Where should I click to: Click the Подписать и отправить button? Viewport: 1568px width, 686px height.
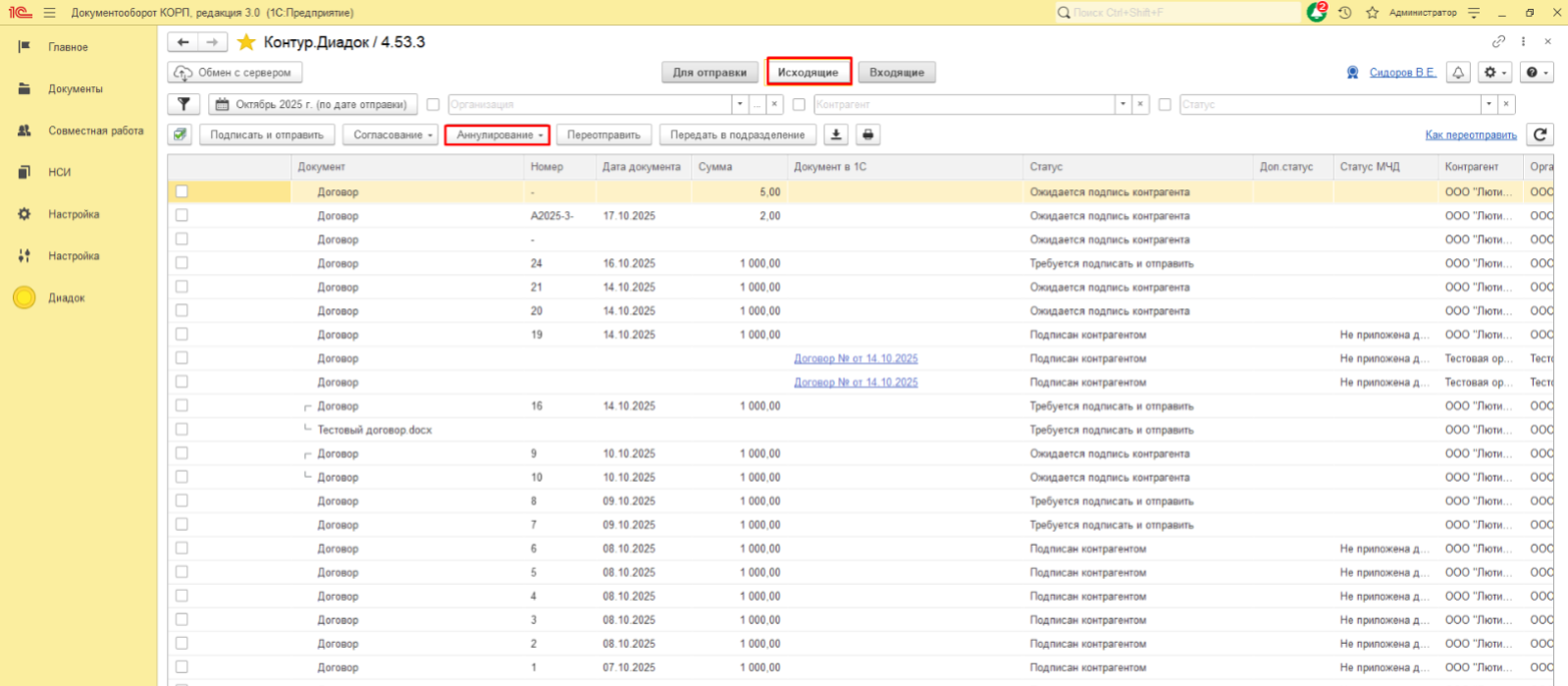pyautogui.click(x=266, y=134)
